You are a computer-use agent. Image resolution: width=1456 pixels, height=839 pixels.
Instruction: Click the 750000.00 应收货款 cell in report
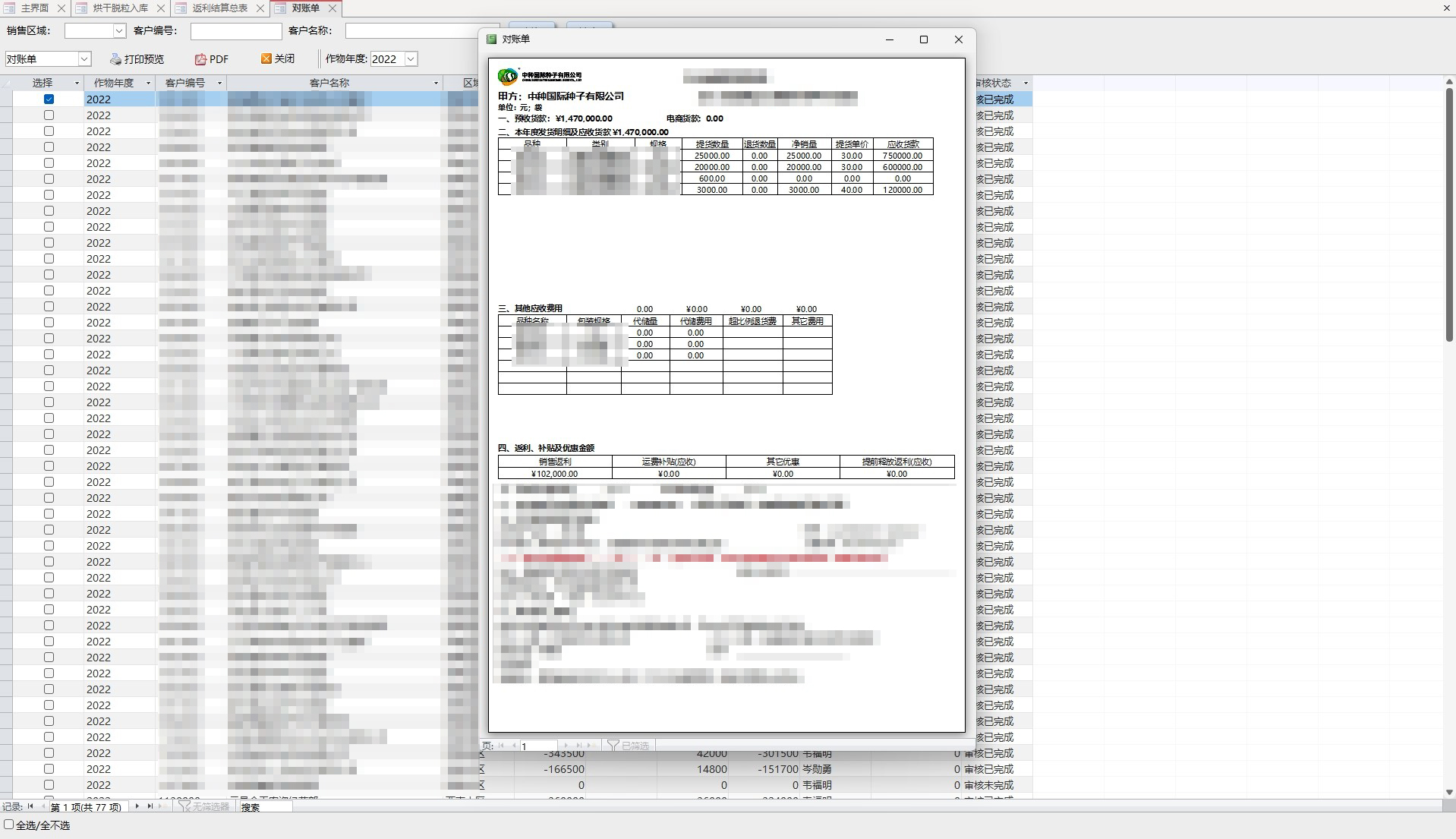903,156
